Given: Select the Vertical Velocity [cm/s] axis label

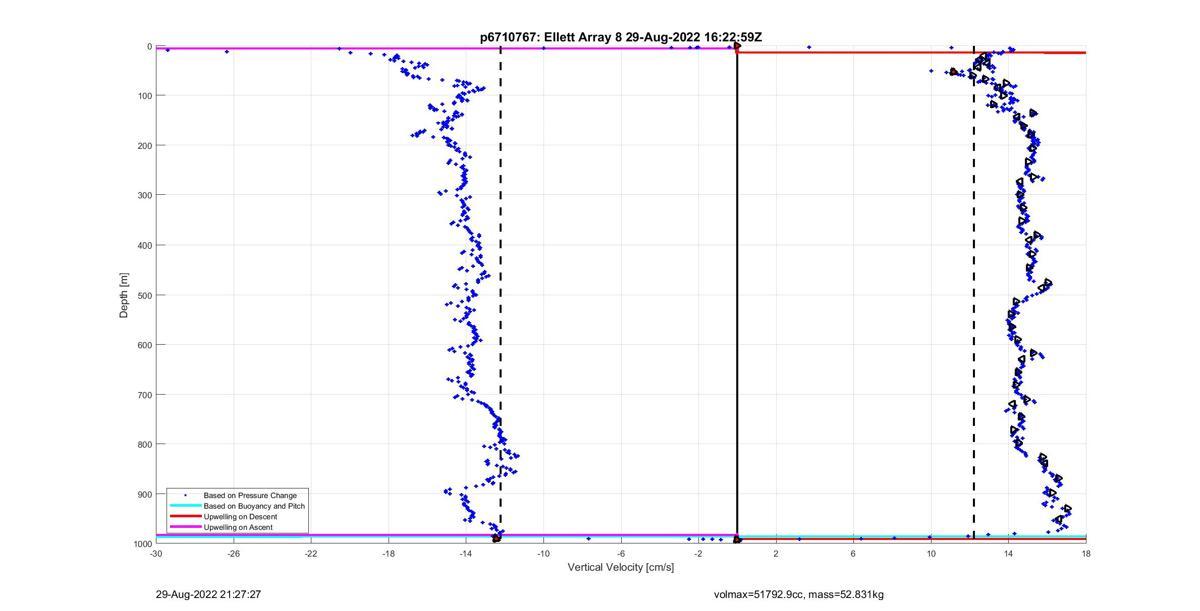Looking at the screenshot, I should 620,568.
